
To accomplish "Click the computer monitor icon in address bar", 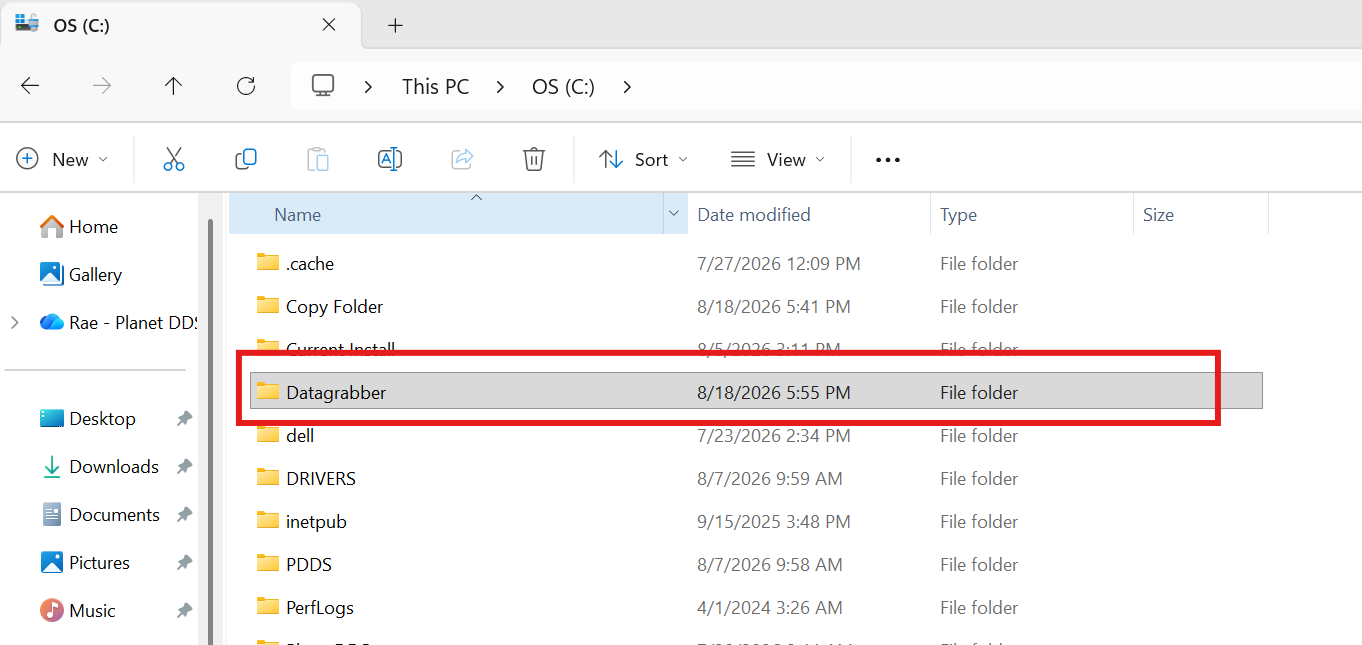I will (x=323, y=86).
